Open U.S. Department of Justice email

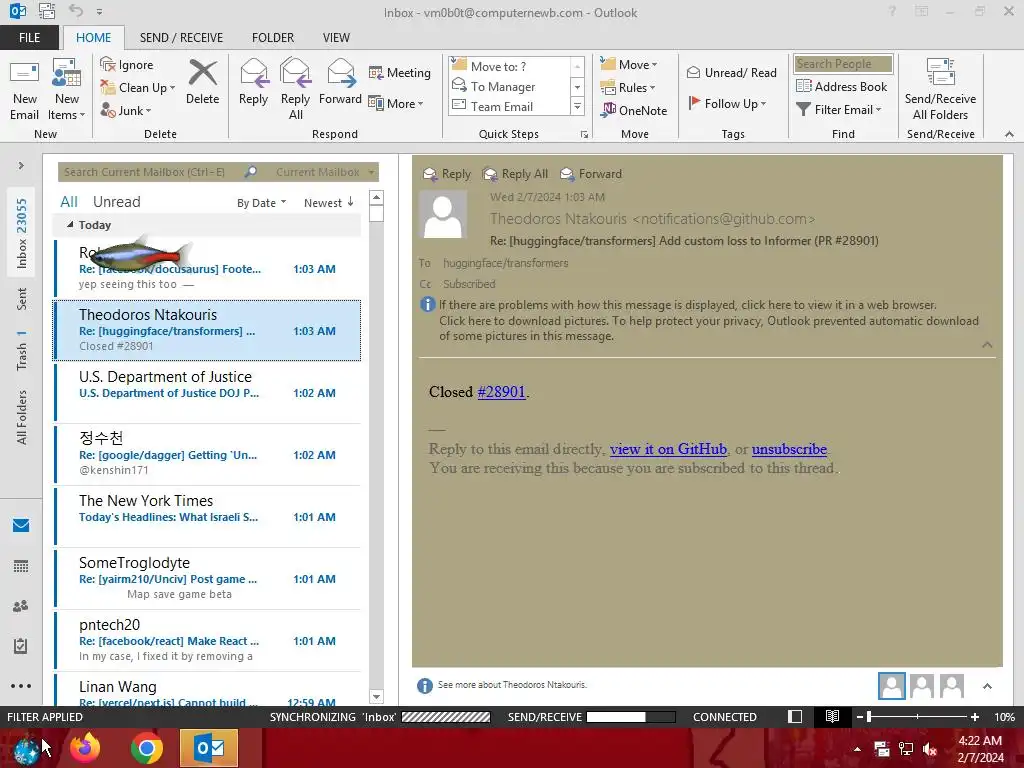(x=208, y=392)
